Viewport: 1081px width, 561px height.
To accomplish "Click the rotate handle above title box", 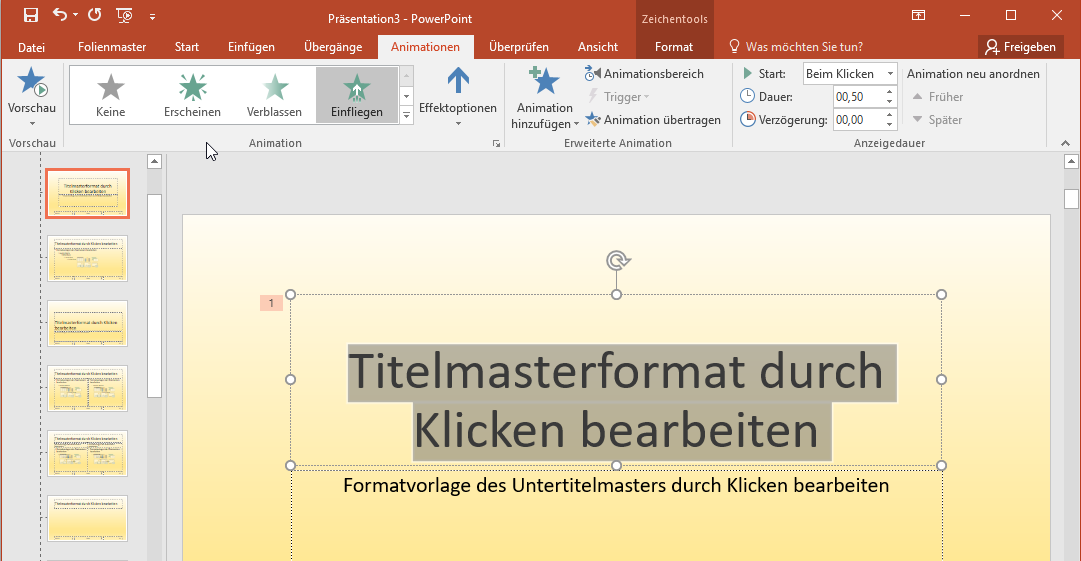I will coord(617,261).
